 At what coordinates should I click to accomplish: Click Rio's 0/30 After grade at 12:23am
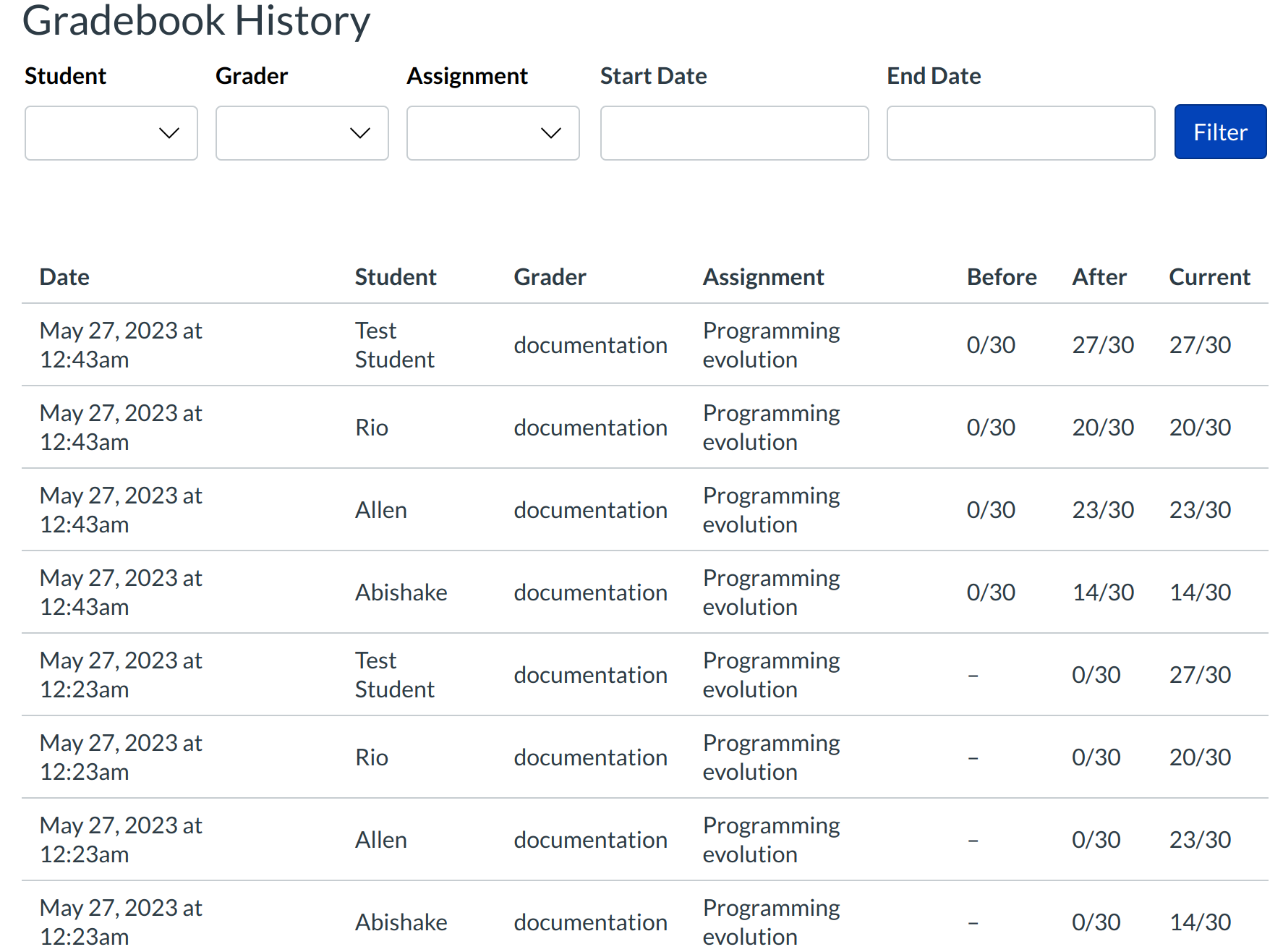[x=1096, y=757]
